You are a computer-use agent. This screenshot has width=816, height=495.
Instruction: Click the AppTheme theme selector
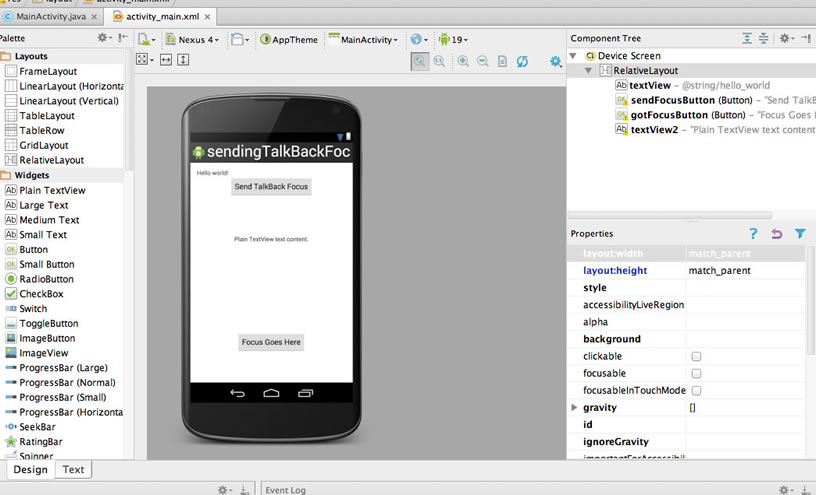pos(289,40)
